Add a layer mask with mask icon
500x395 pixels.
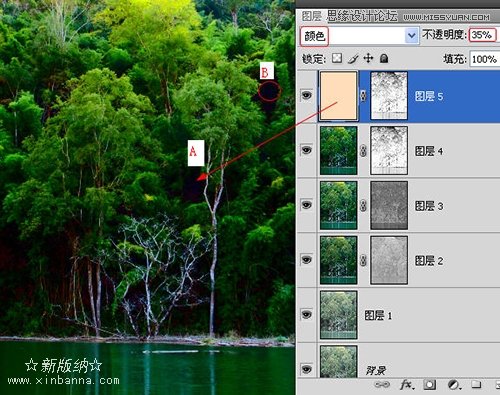tap(430, 385)
